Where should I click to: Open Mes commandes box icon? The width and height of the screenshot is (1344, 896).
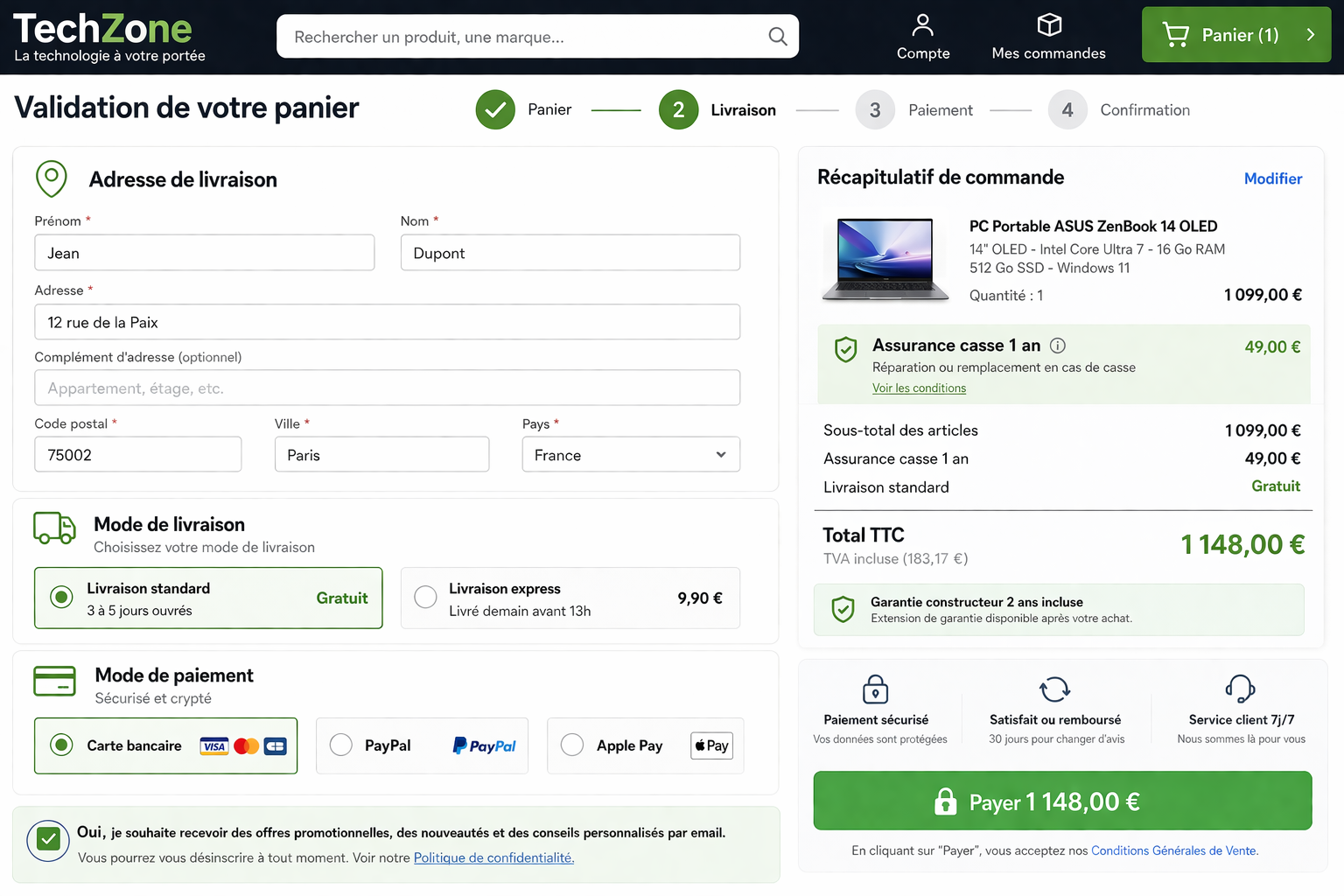tap(1048, 25)
